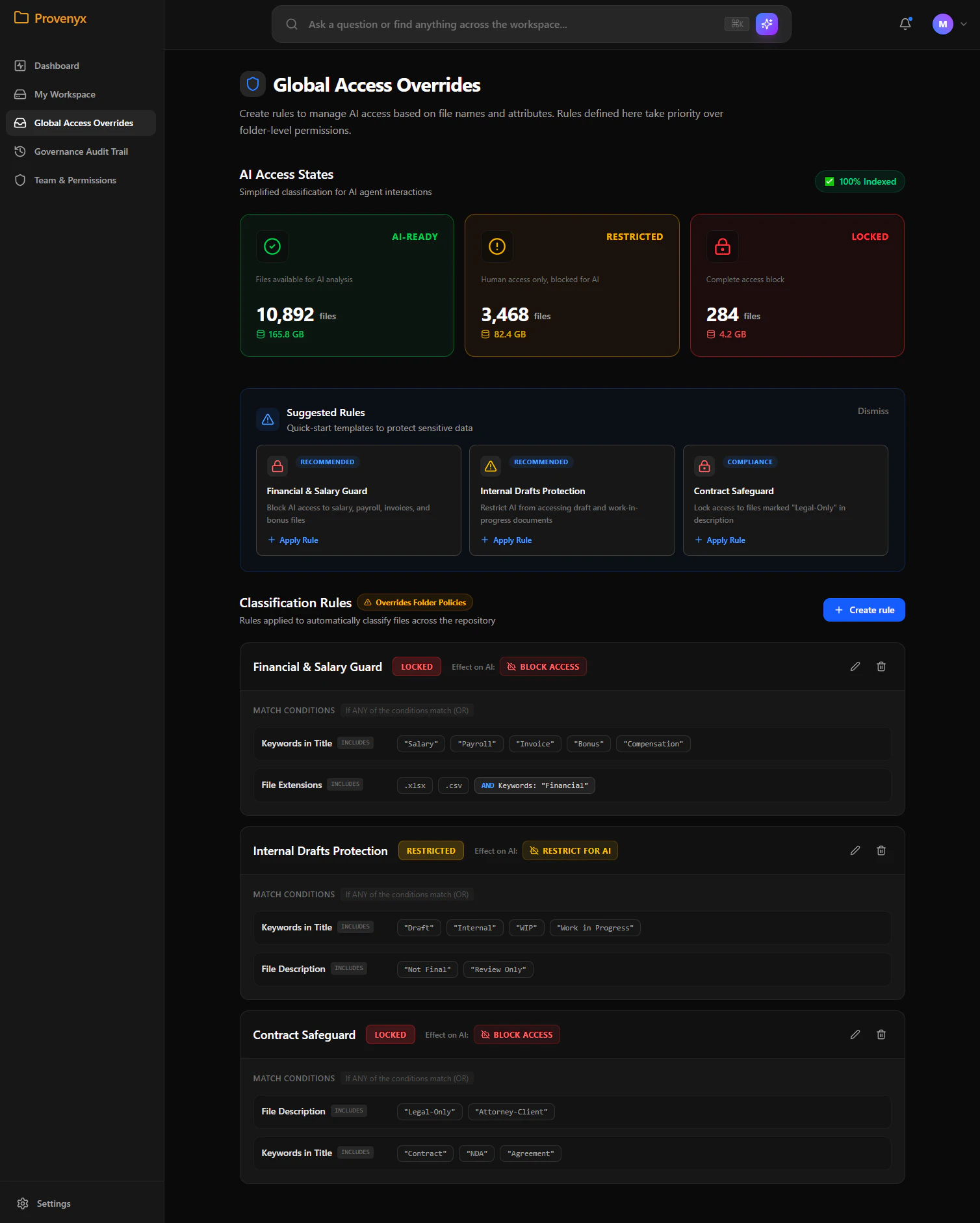Click the Suggested Rules warning triangle icon
Screen dimensions: 980x1223
tap(268, 419)
